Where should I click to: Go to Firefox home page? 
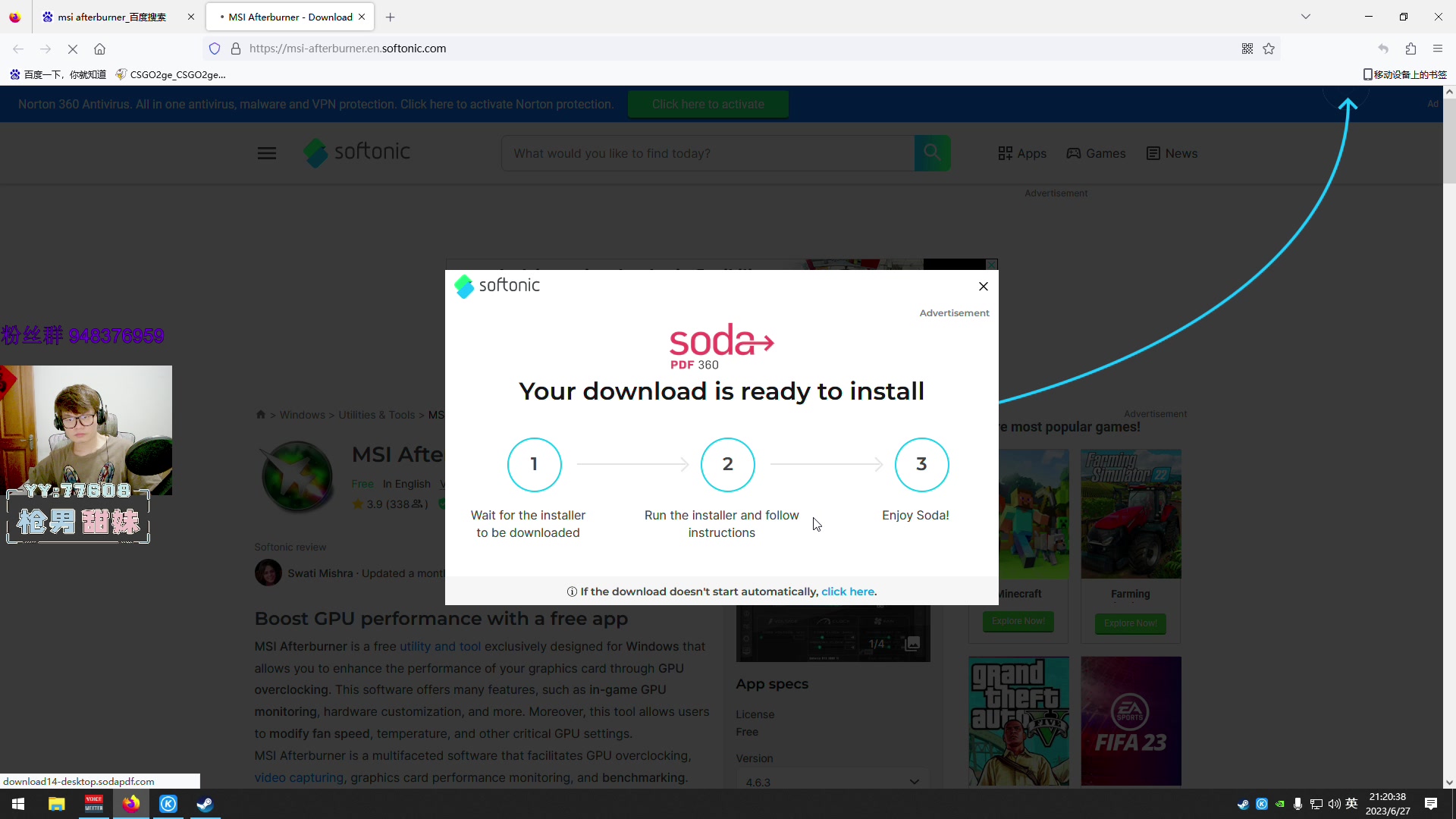coord(99,49)
